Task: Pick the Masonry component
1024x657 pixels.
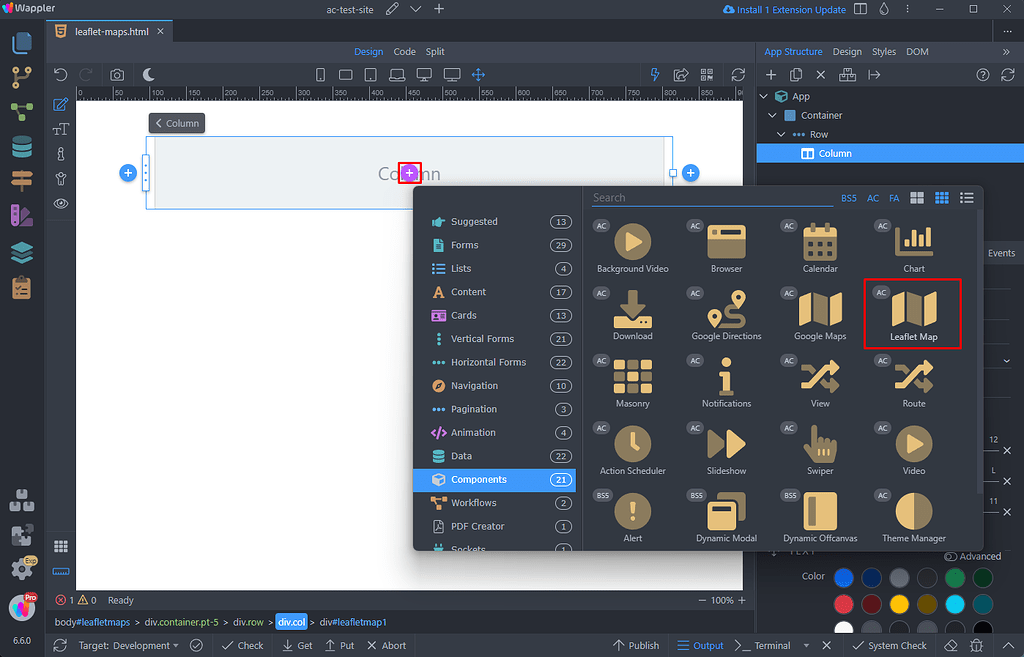Action: (632, 379)
